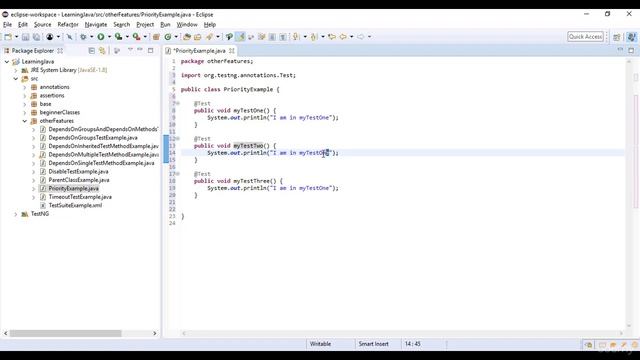
Task: Click the External Tools run icon
Action: tap(136, 37)
